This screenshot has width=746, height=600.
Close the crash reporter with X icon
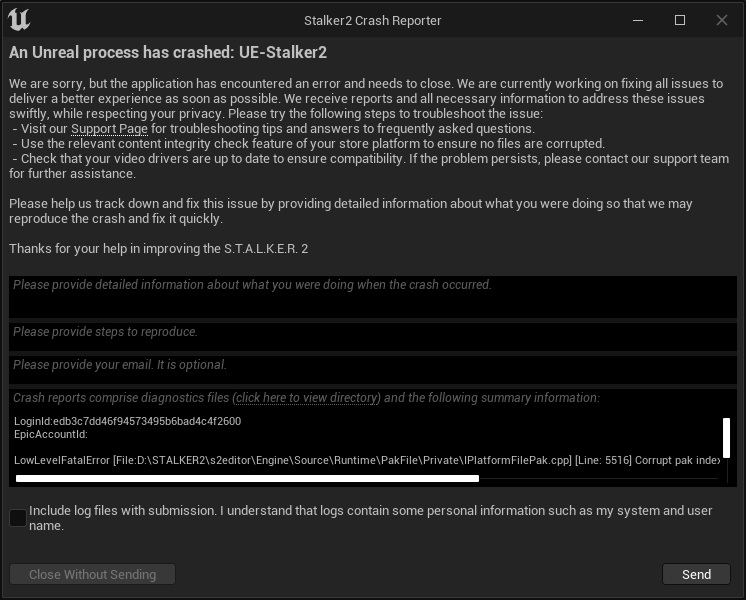(x=722, y=20)
